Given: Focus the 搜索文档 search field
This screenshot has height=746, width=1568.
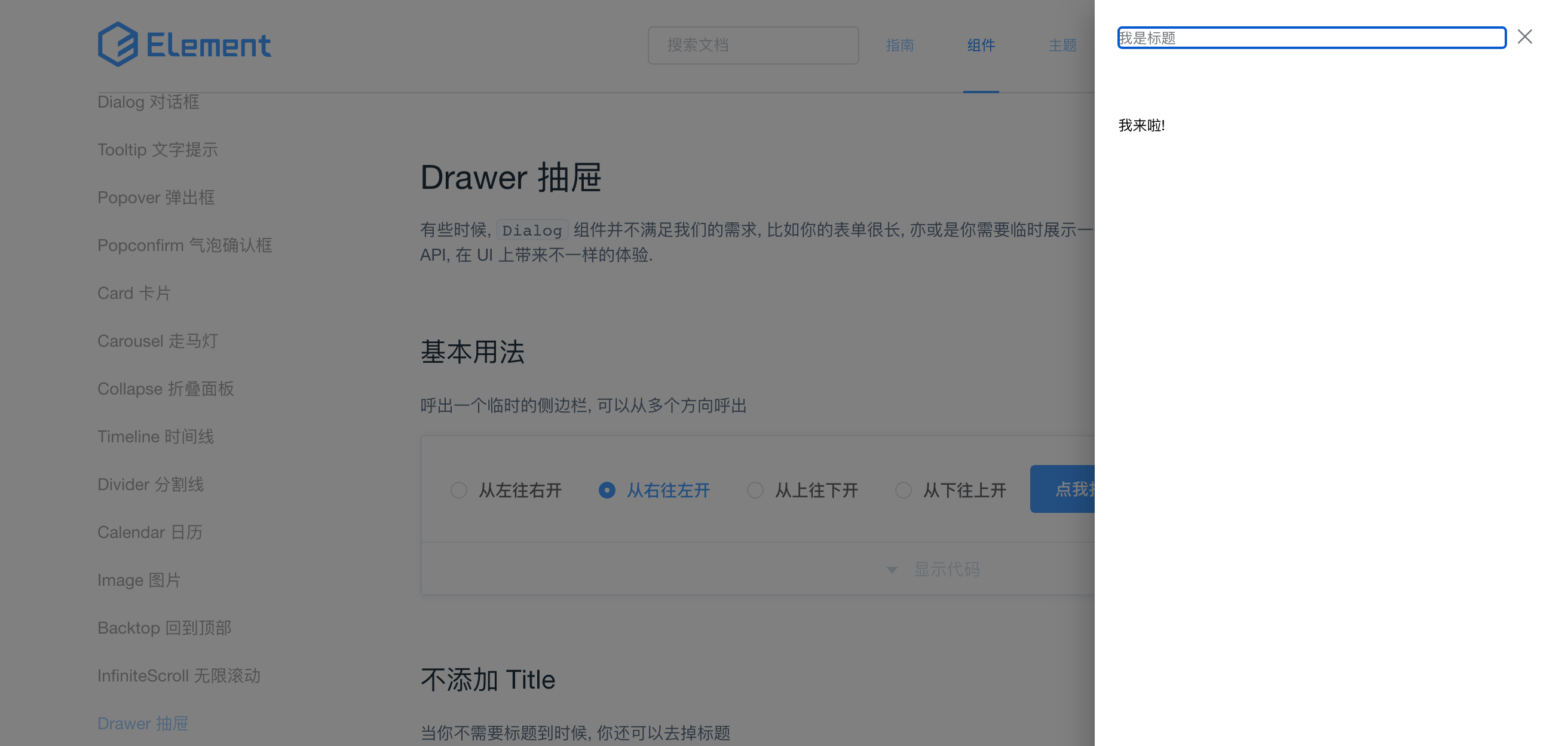Looking at the screenshot, I should coord(753,45).
